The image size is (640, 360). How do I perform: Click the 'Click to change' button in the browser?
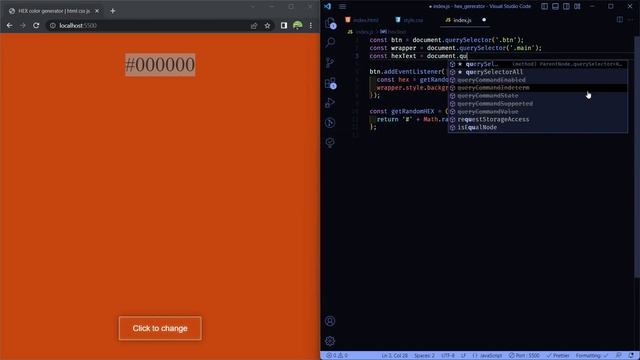[160, 328]
